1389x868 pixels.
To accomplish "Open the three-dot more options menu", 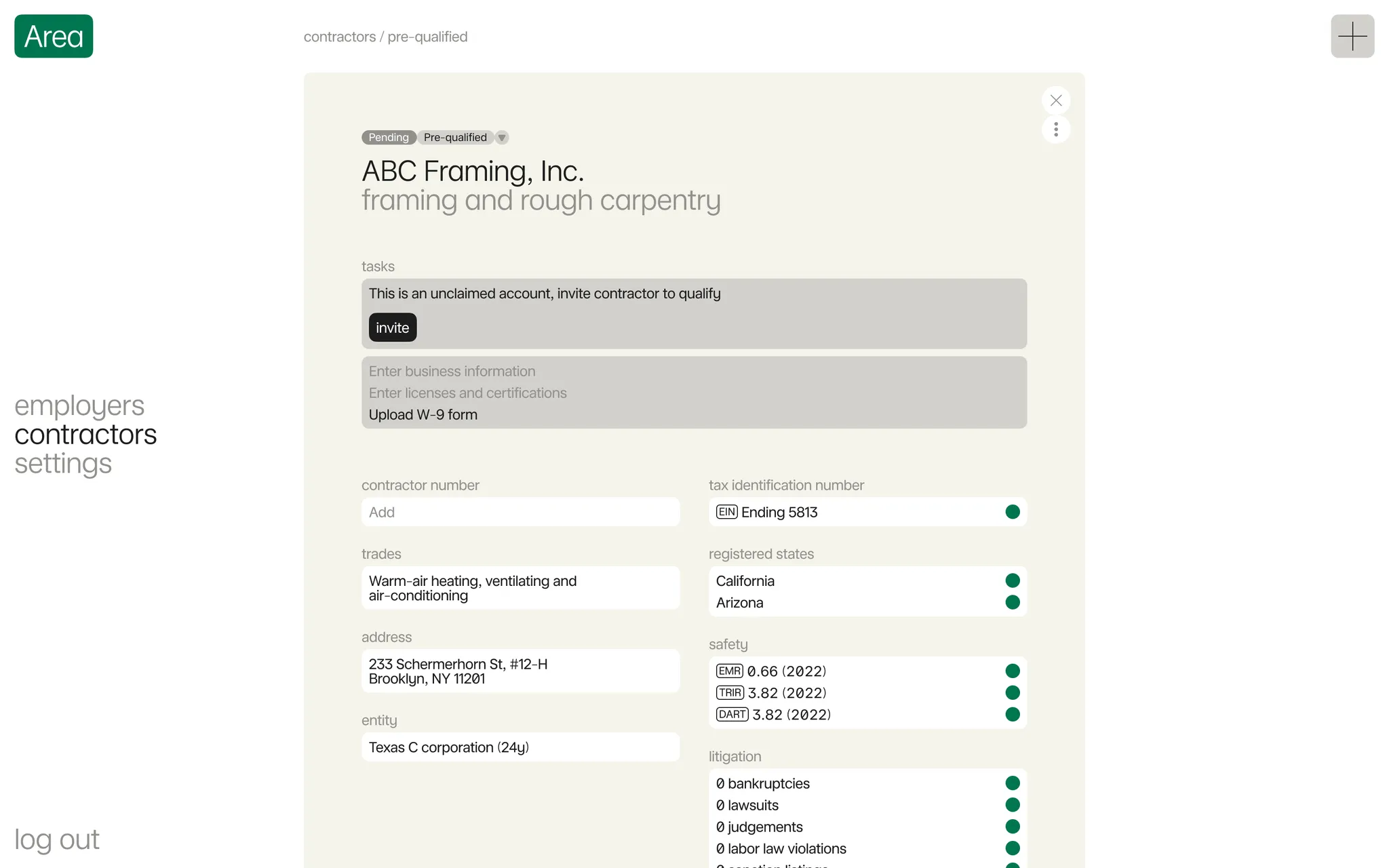I will pyautogui.click(x=1056, y=130).
